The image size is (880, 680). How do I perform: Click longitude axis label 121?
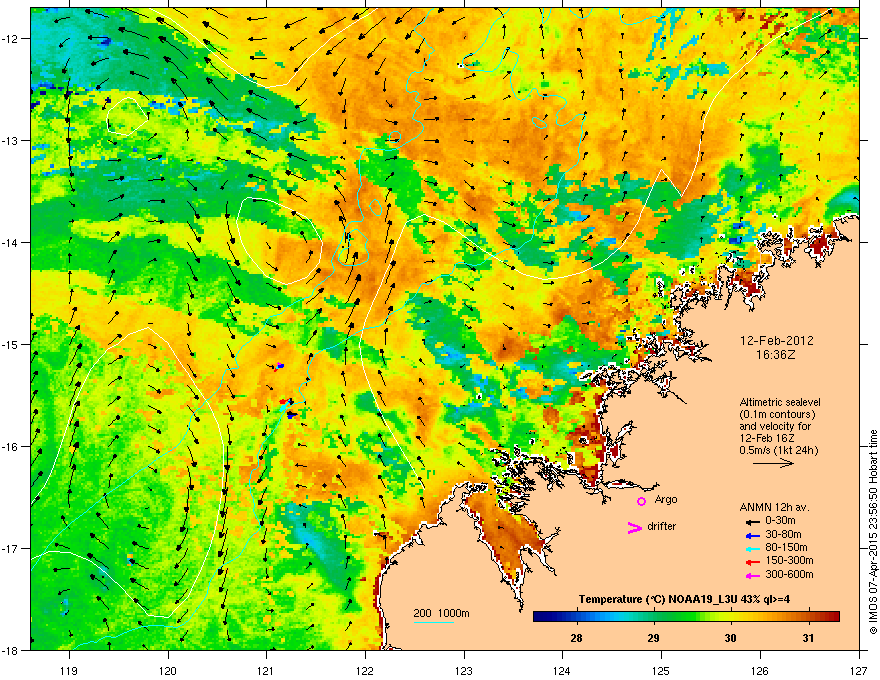point(266,670)
